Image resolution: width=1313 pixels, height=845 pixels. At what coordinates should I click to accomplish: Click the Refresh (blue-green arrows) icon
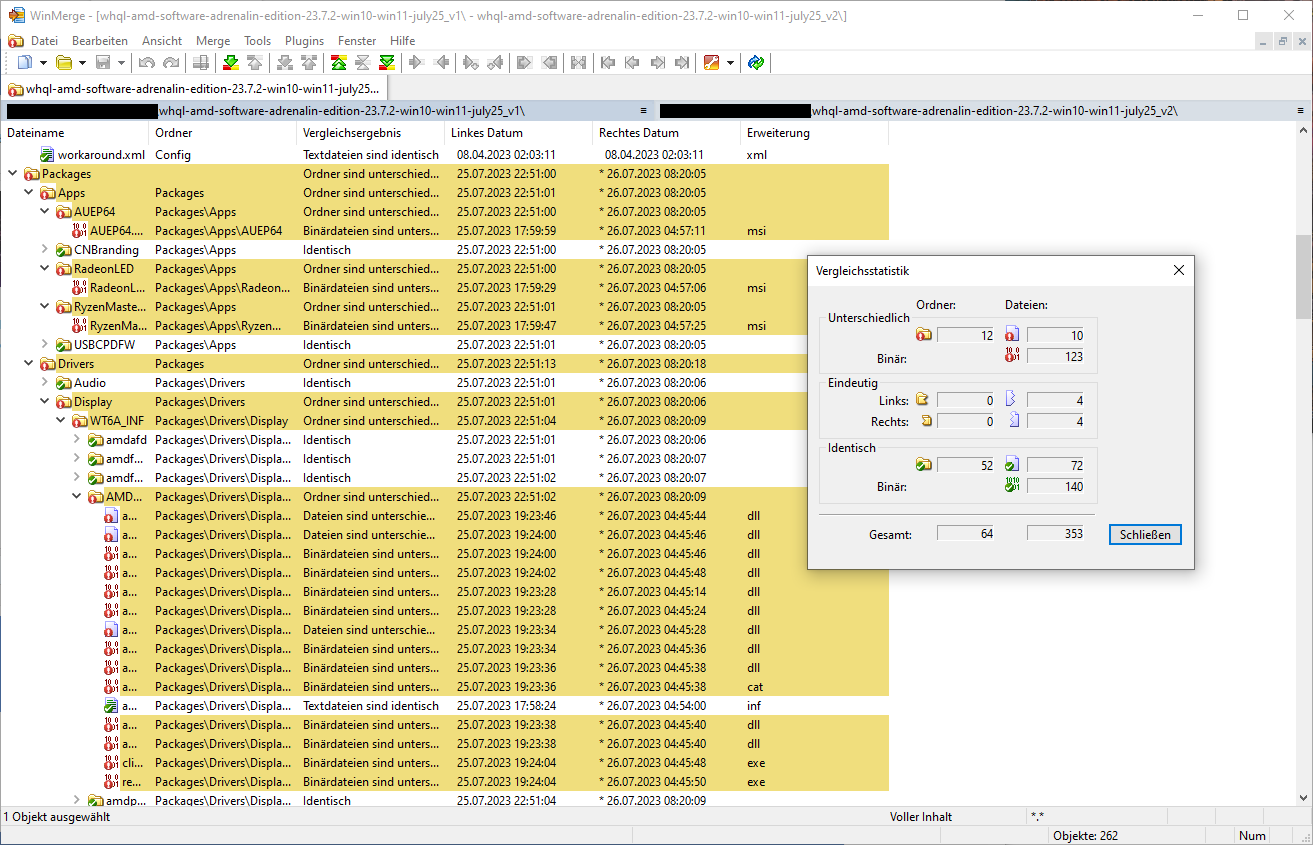(x=757, y=63)
